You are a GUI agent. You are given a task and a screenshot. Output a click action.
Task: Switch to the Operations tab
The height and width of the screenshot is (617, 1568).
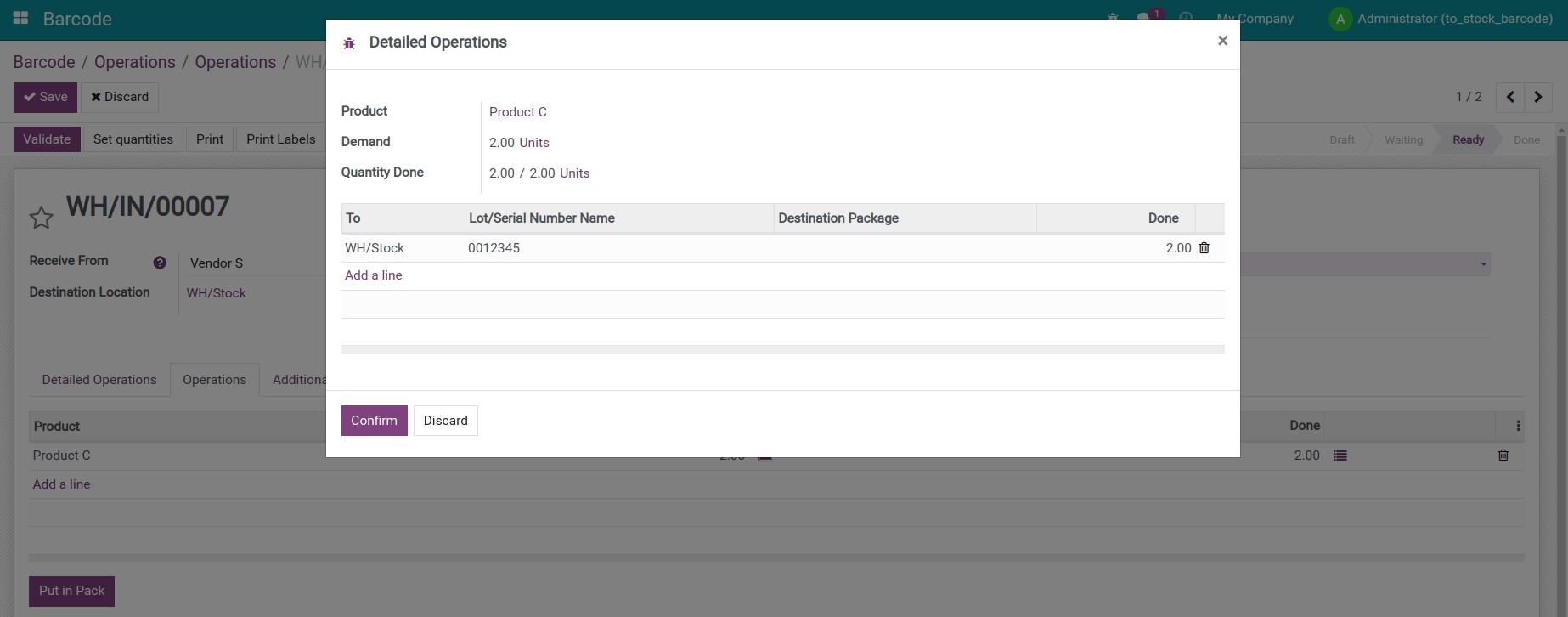214,380
